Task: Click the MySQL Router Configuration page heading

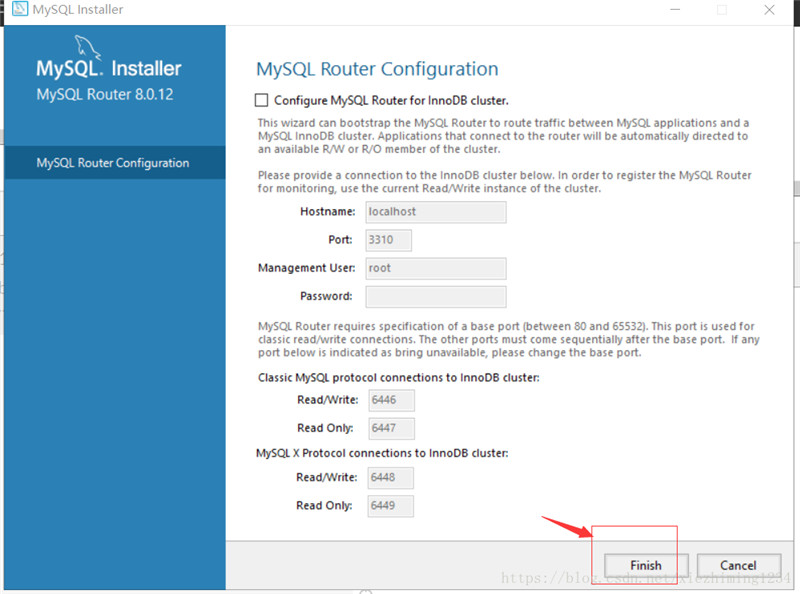Action: coord(377,69)
